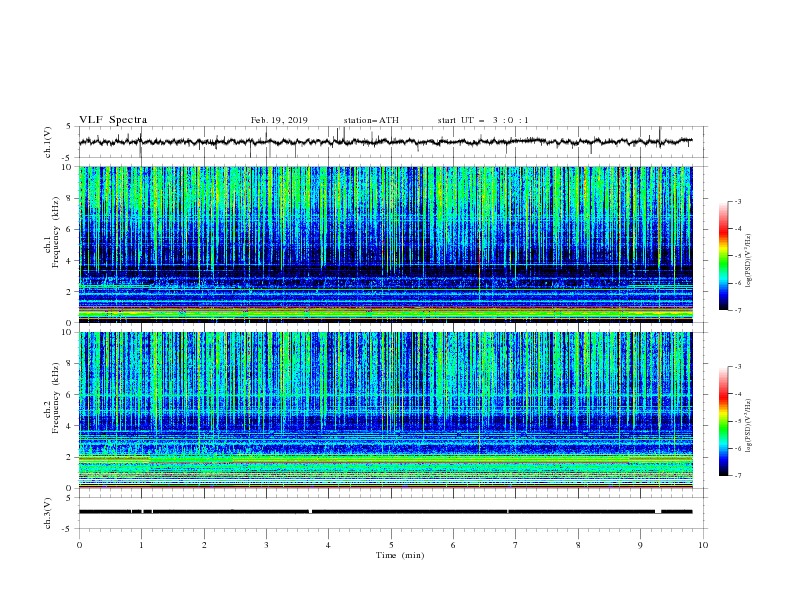Image resolution: width=792 pixels, height=612 pixels.
Task: Click the ch.1 color bar "log(PSD)(V²/Hz)" label
Action: pyautogui.click(x=748, y=261)
